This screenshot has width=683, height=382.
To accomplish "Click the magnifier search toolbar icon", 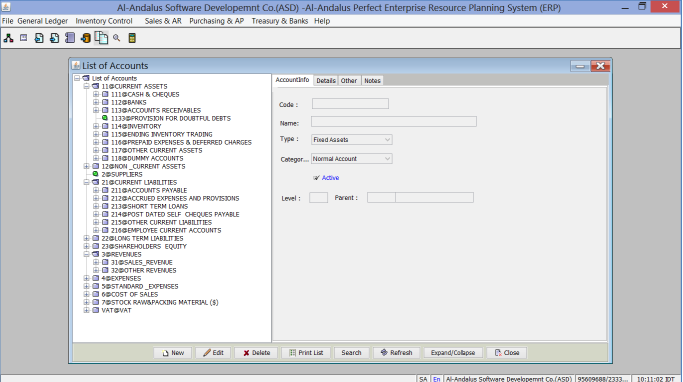I will 116,38.
